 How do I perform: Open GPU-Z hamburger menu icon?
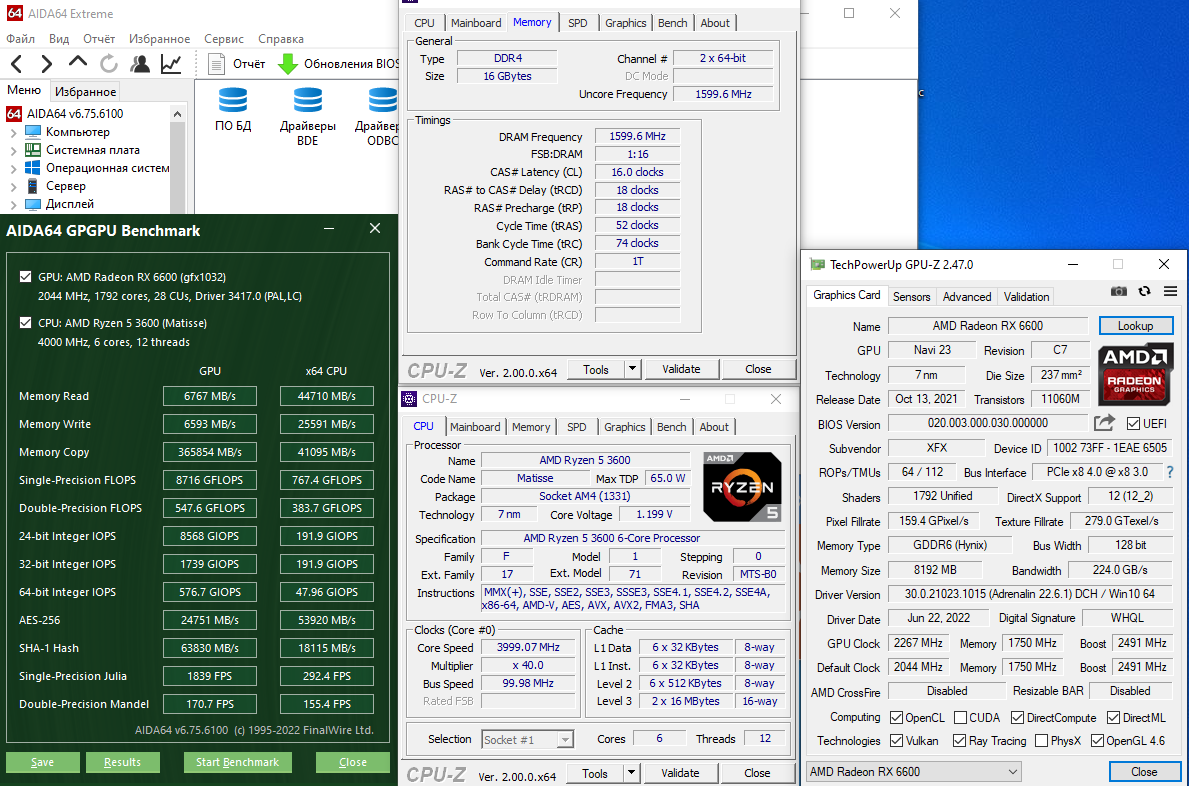click(1171, 291)
